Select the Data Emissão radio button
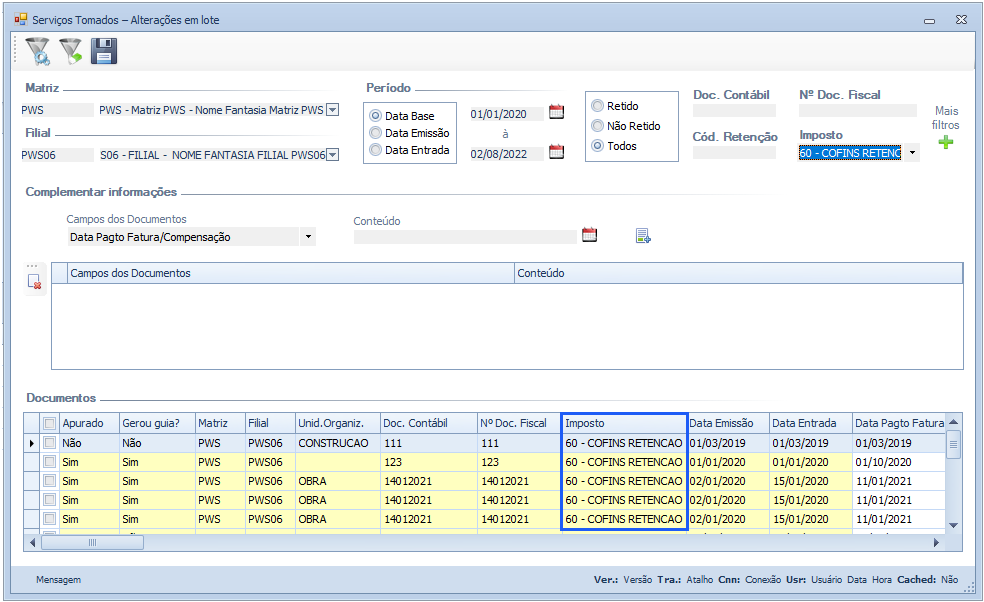 (x=376, y=133)
